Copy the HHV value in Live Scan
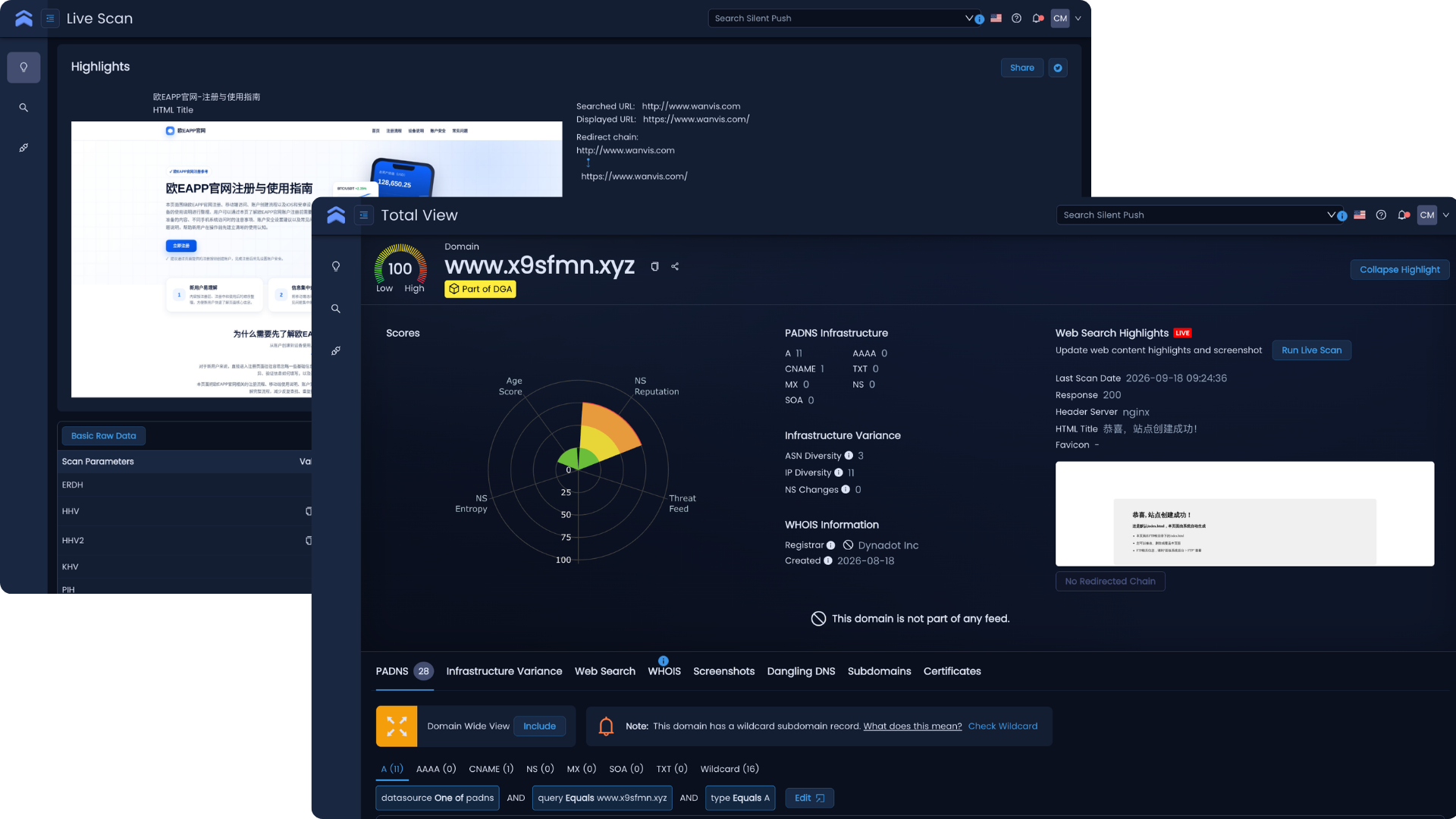This screenshot has width=1456, height=819. [x=308, y=511]
